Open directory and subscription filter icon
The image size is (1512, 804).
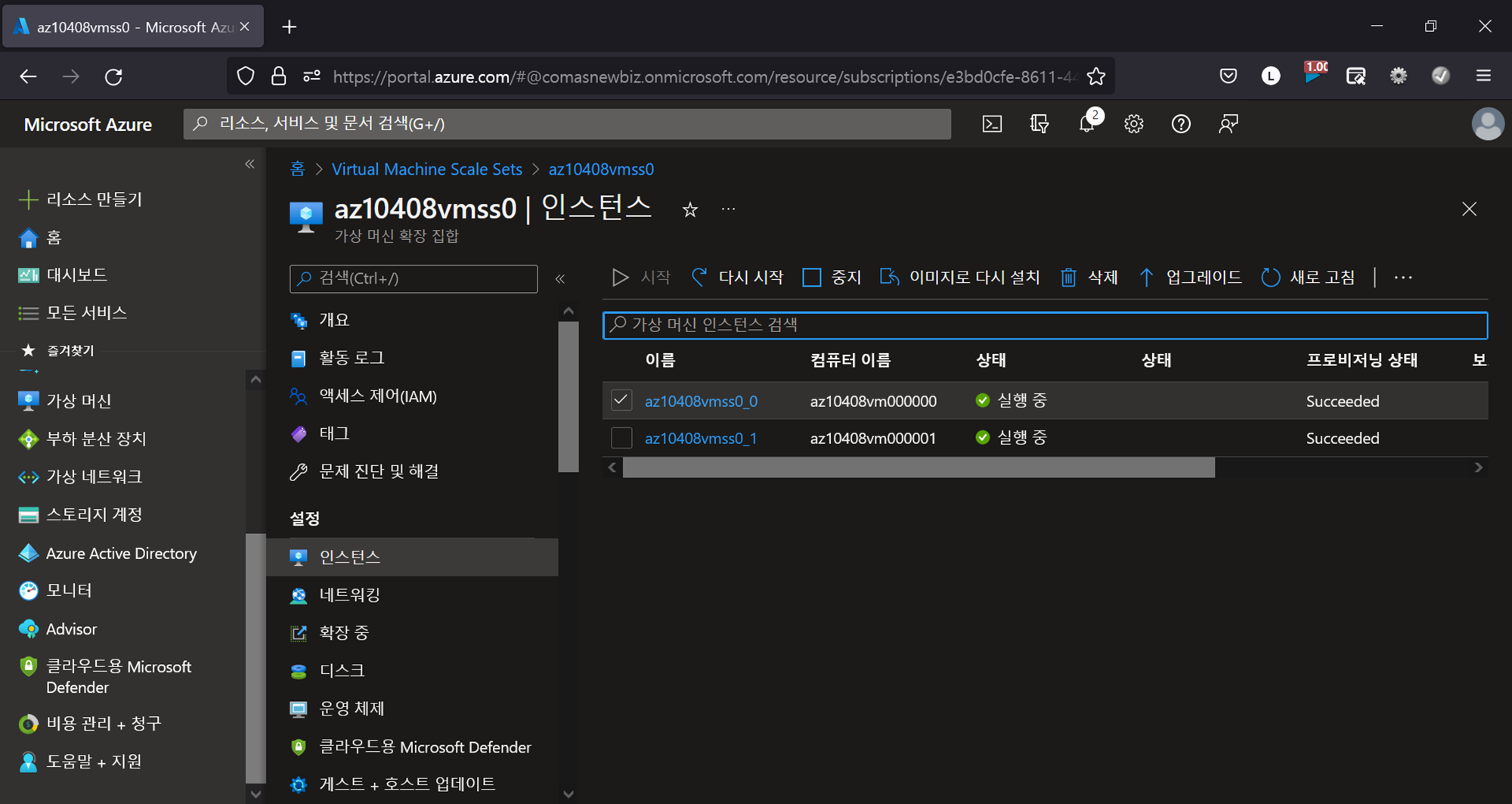pos(1039,124)
